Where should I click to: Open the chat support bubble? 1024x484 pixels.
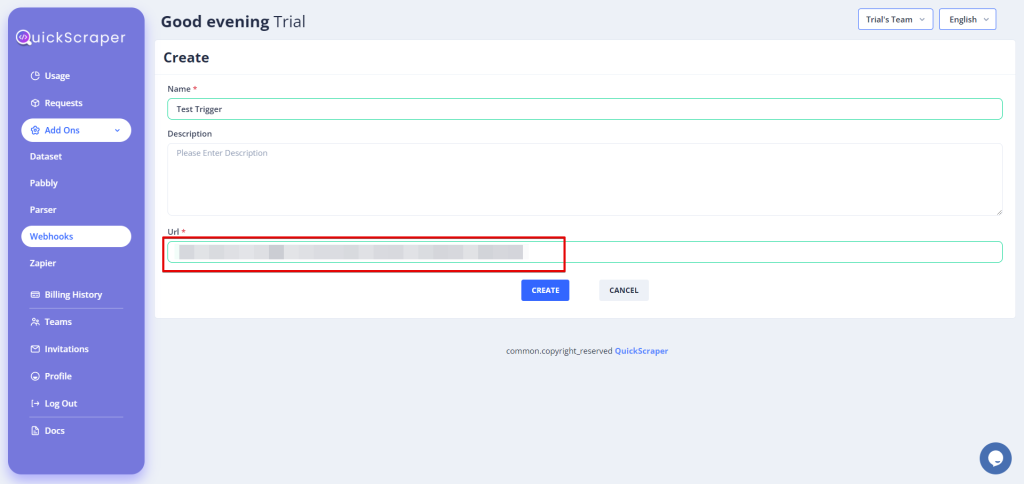pyautogui.click(x=994, y=458)
